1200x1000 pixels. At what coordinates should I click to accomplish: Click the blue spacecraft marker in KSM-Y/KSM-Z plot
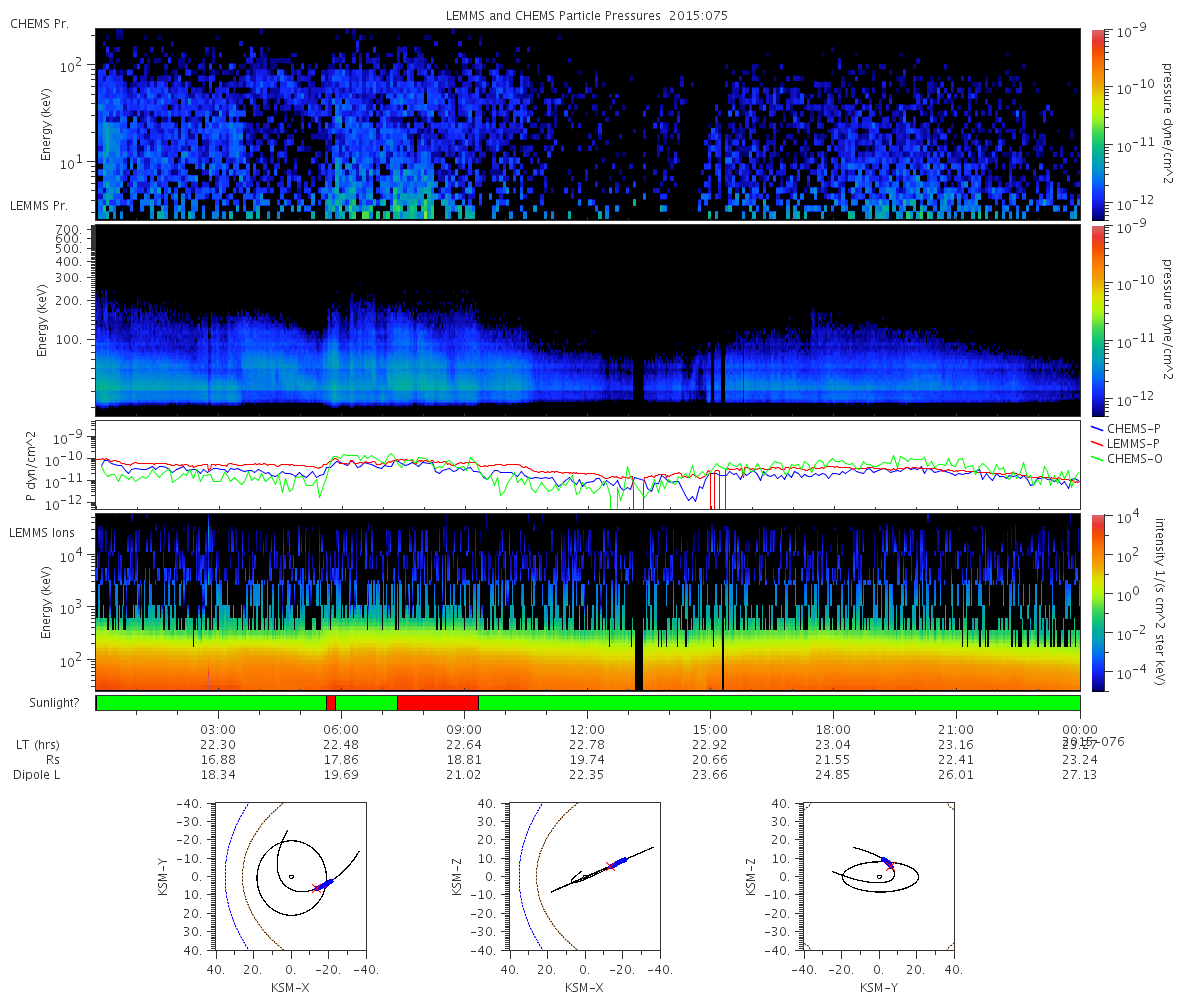[x=886, y=861]
